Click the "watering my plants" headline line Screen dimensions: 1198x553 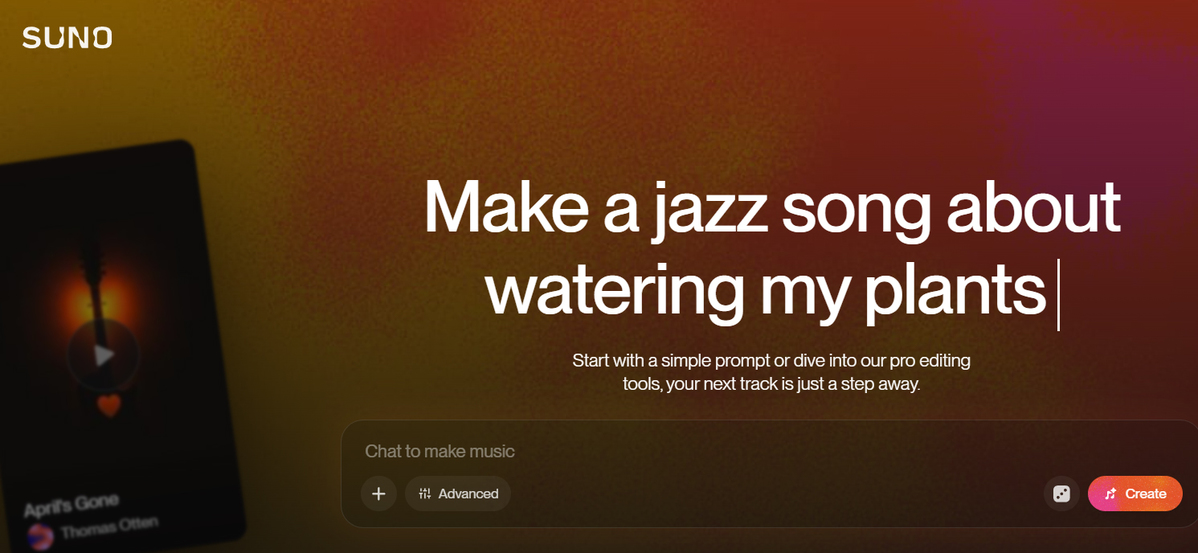(765, 288)
